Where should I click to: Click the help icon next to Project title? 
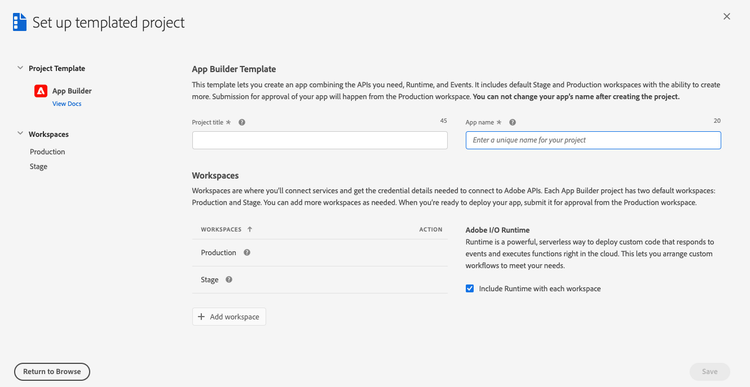pyautogui.click(x=242, y=122)
